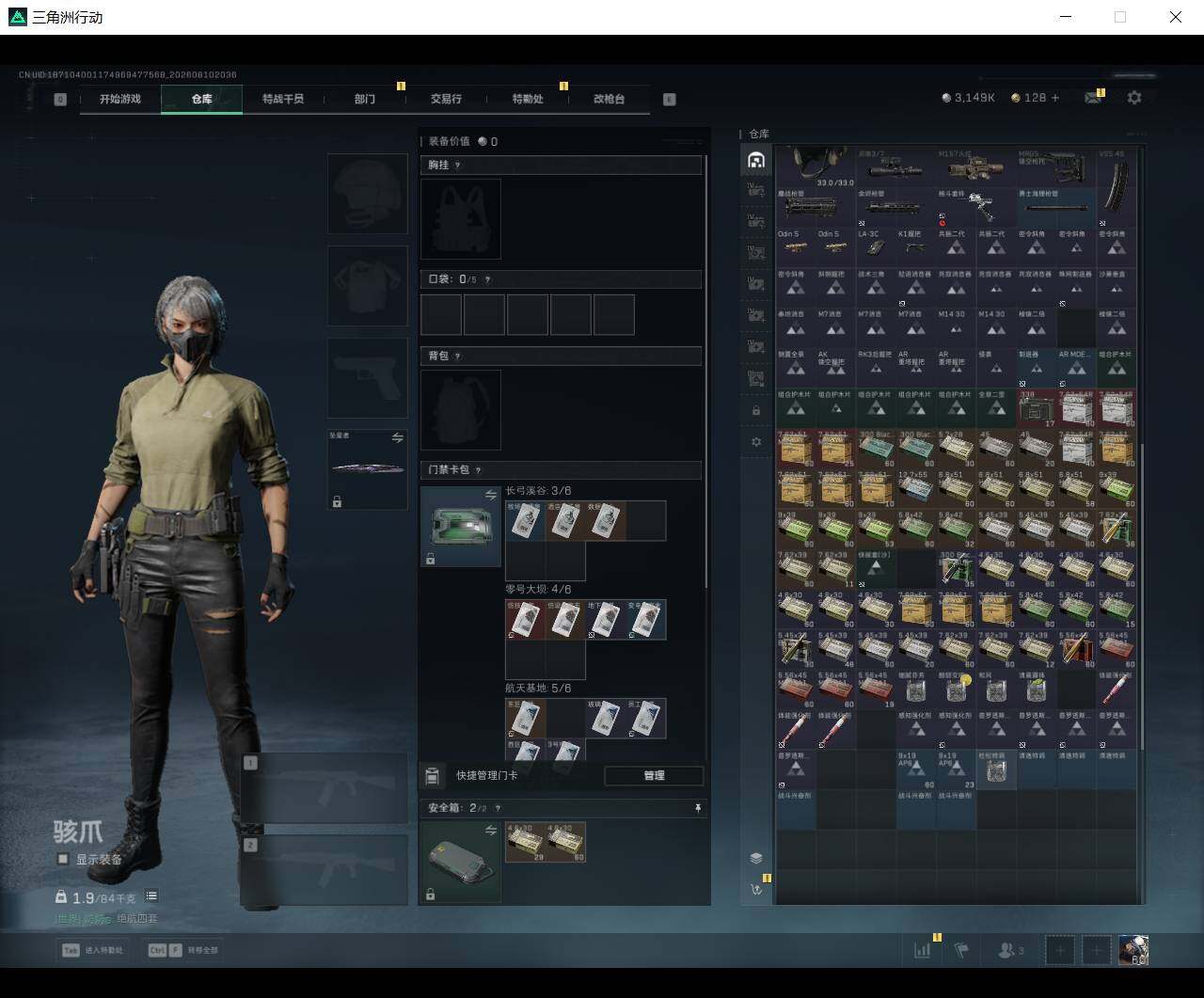This screenshot has width=1204, height=998.
Task: Select the RK3后握把 item
Action: coord(876,369)
